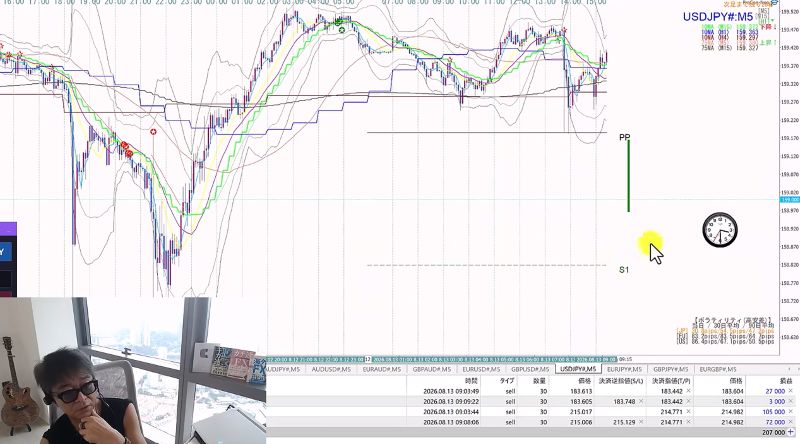Switch to the GBPUSD#,M5 chart tab

530,369
